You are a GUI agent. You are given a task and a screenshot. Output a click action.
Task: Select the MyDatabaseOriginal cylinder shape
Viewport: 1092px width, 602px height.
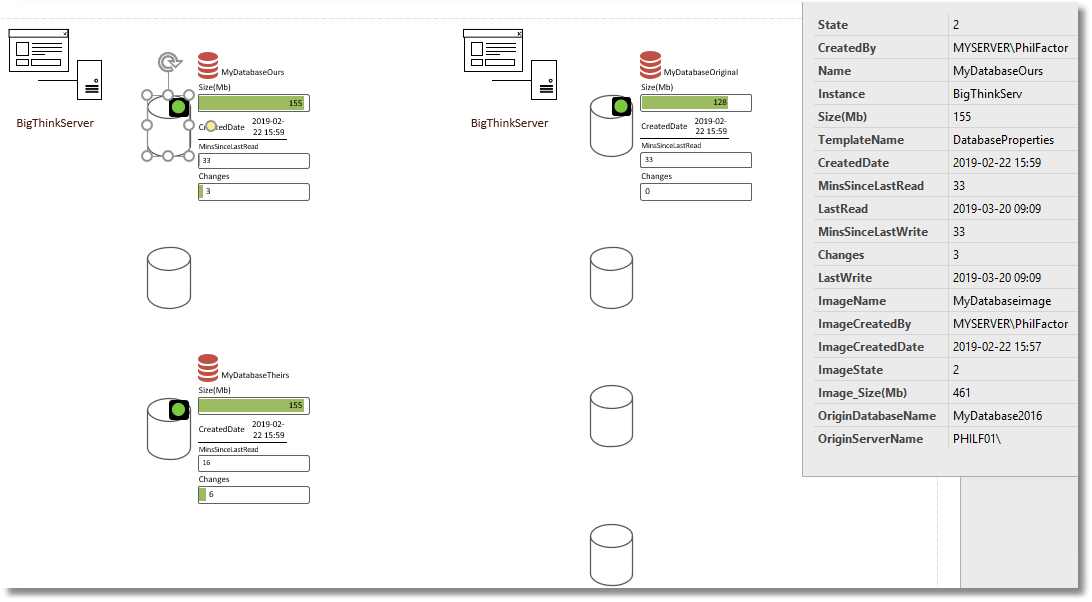(x=611, y=126)
